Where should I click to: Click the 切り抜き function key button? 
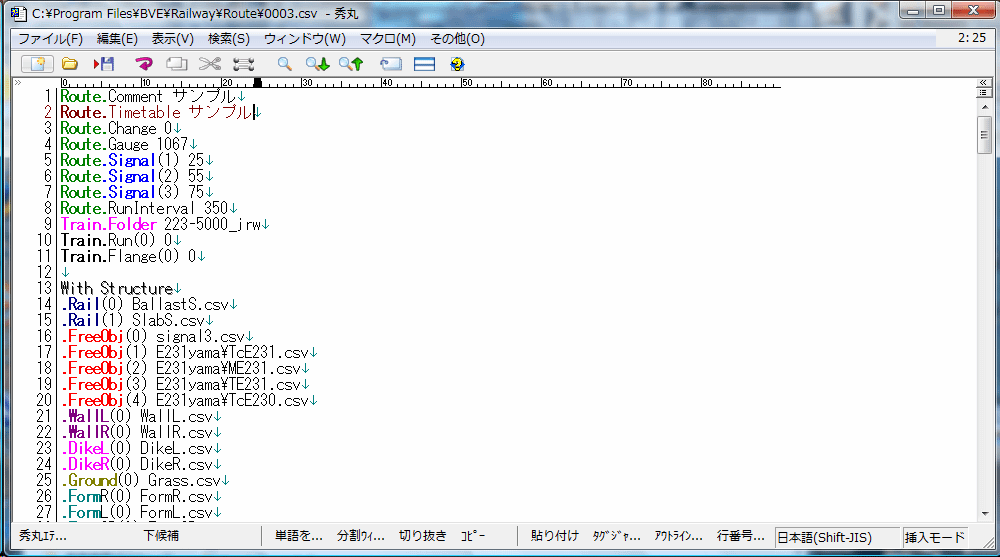pos(422,536)
